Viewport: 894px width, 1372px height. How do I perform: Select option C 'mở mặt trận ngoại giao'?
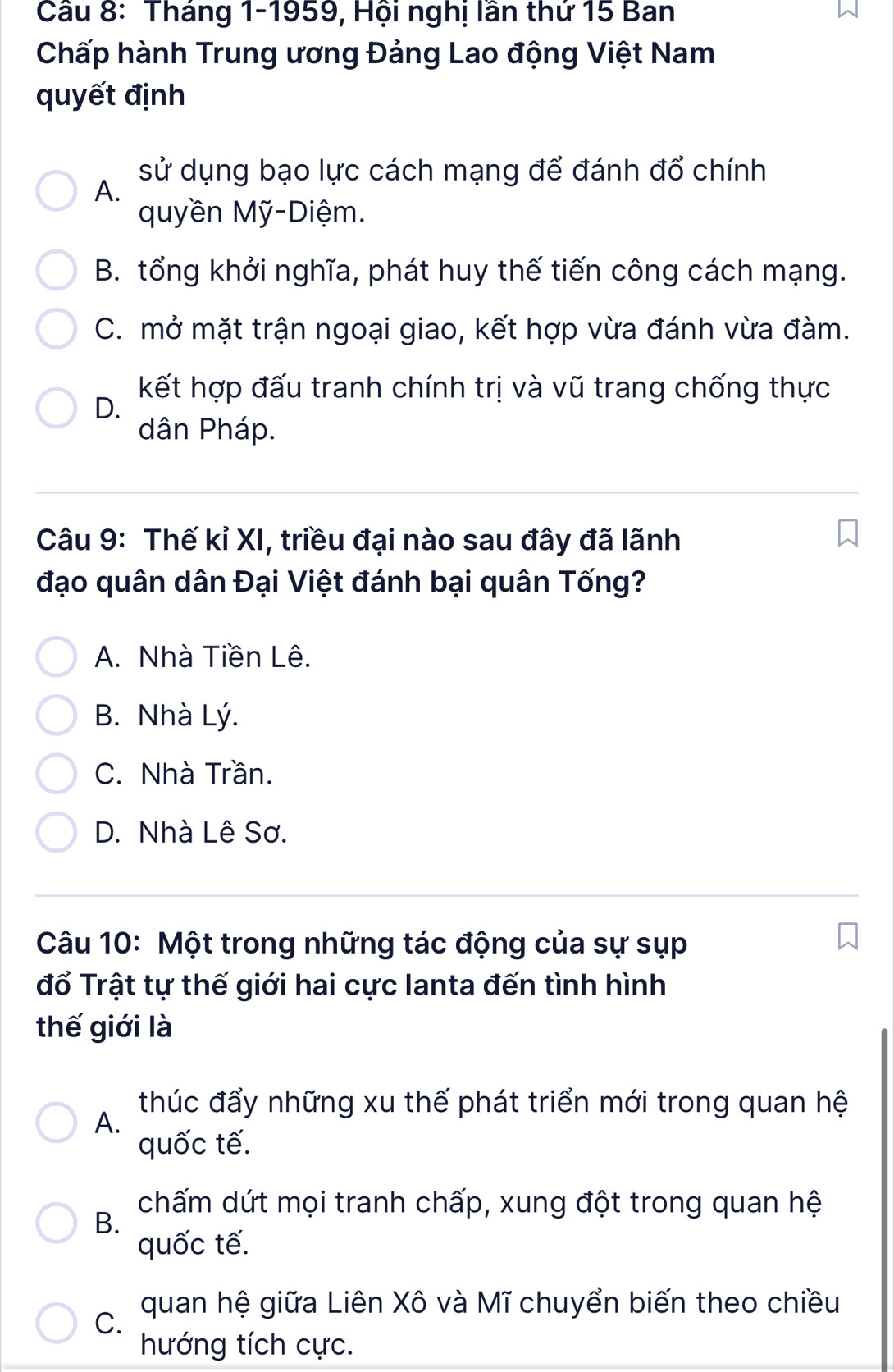pyautogui.click(x=57, y=329)
